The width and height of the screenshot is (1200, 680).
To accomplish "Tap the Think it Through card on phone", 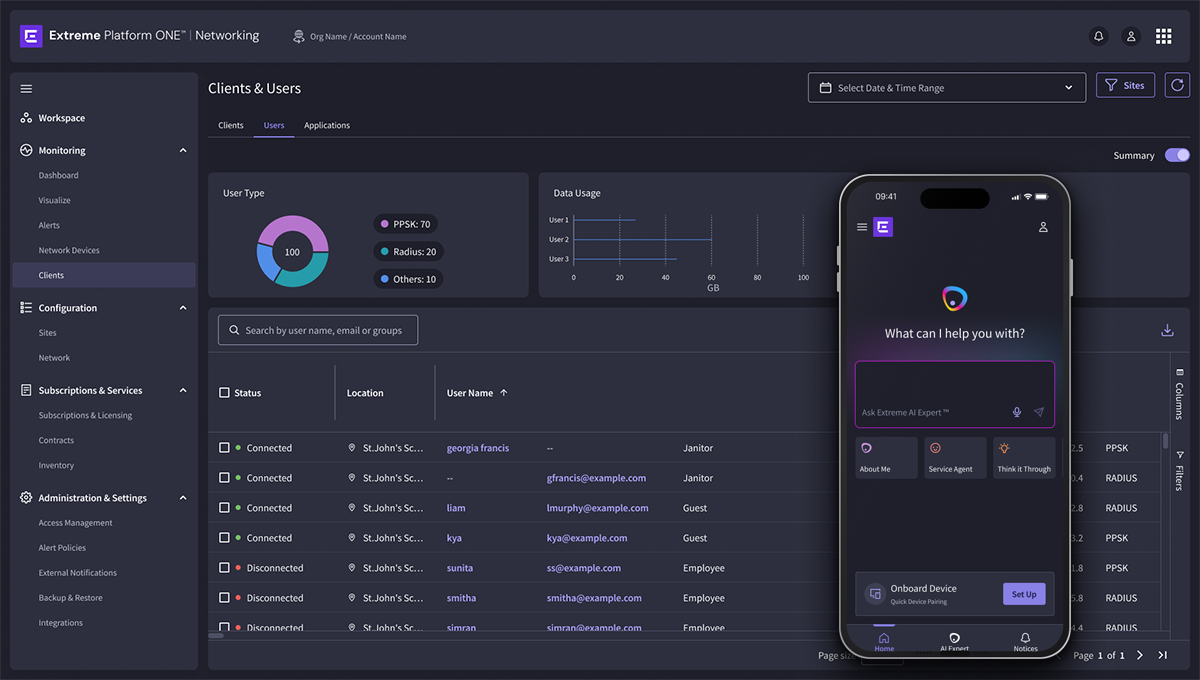I will (x=1024, y=458).
